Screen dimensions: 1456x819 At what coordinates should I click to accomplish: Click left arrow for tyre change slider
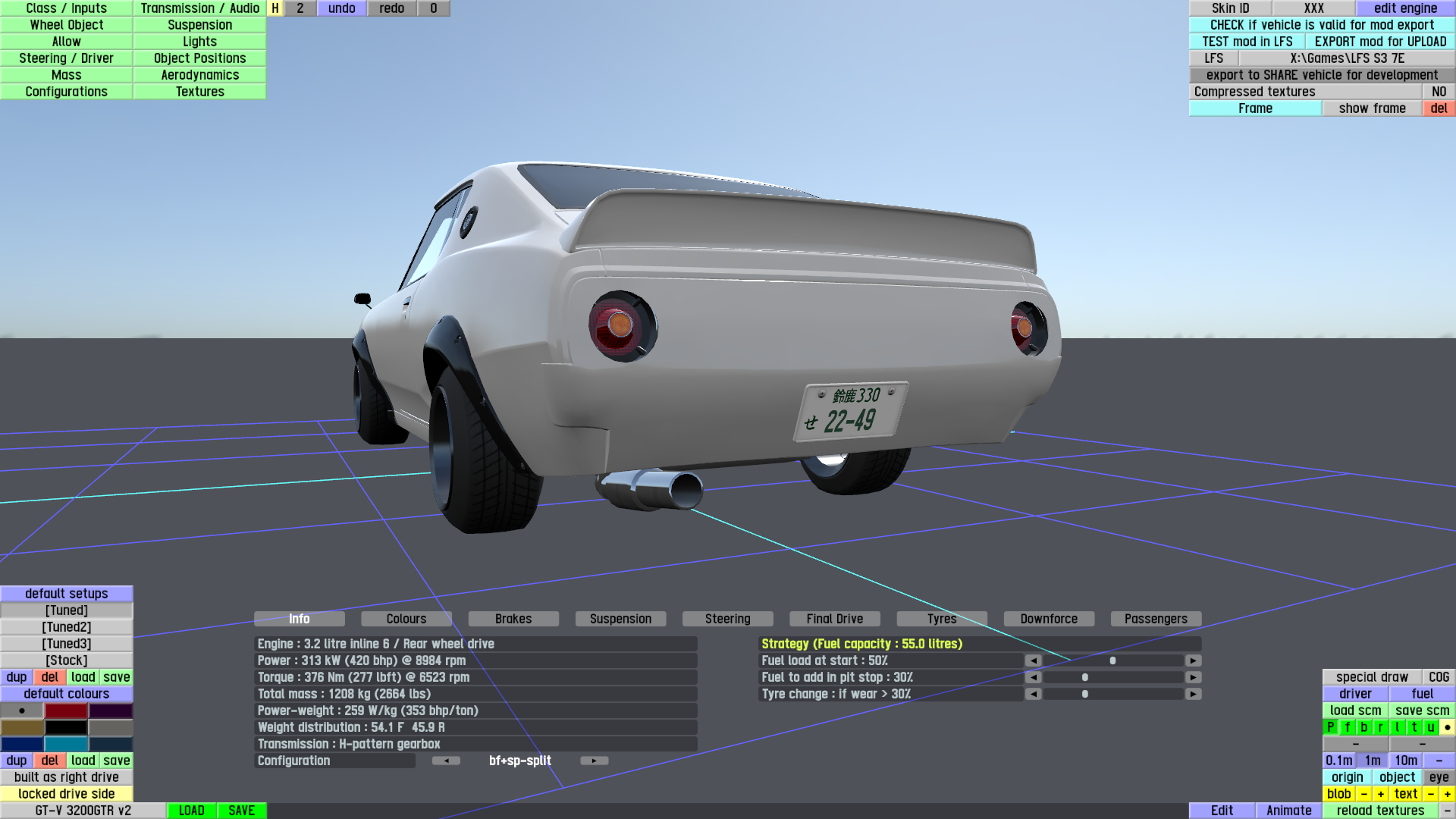pos(1033,694)
